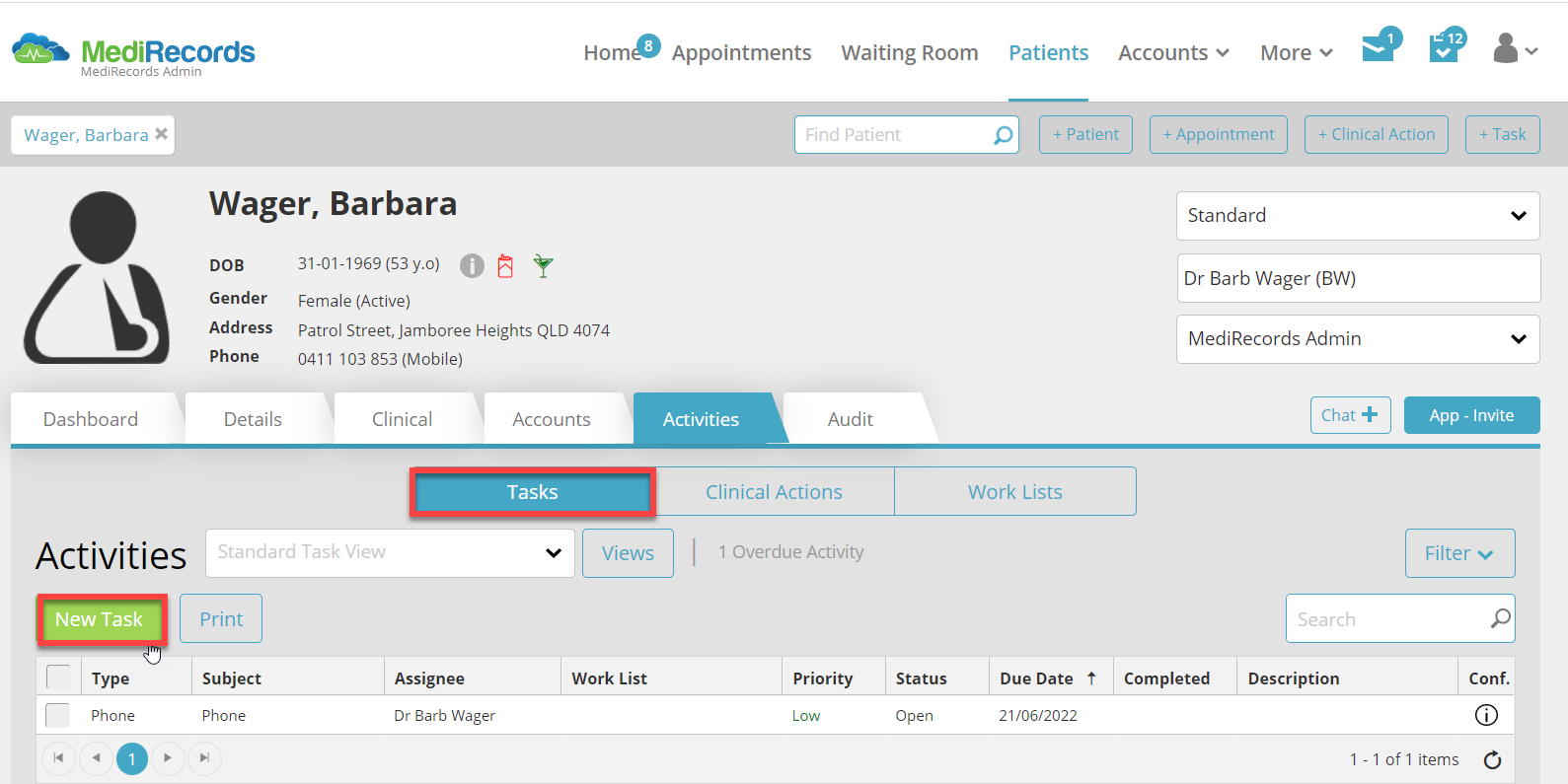Click the patient info icon beside DOB
Viewport: 1568px width, 784px height.
point(472,265)
